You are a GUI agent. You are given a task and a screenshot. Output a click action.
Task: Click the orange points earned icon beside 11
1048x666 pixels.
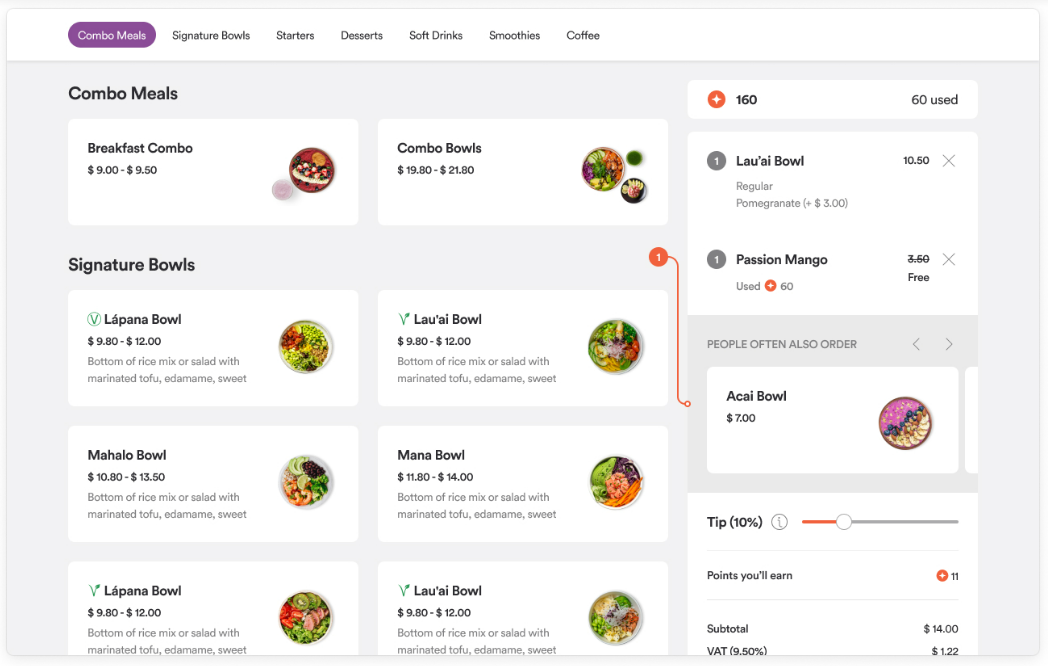pyautogui.click(x=942, y=576)
